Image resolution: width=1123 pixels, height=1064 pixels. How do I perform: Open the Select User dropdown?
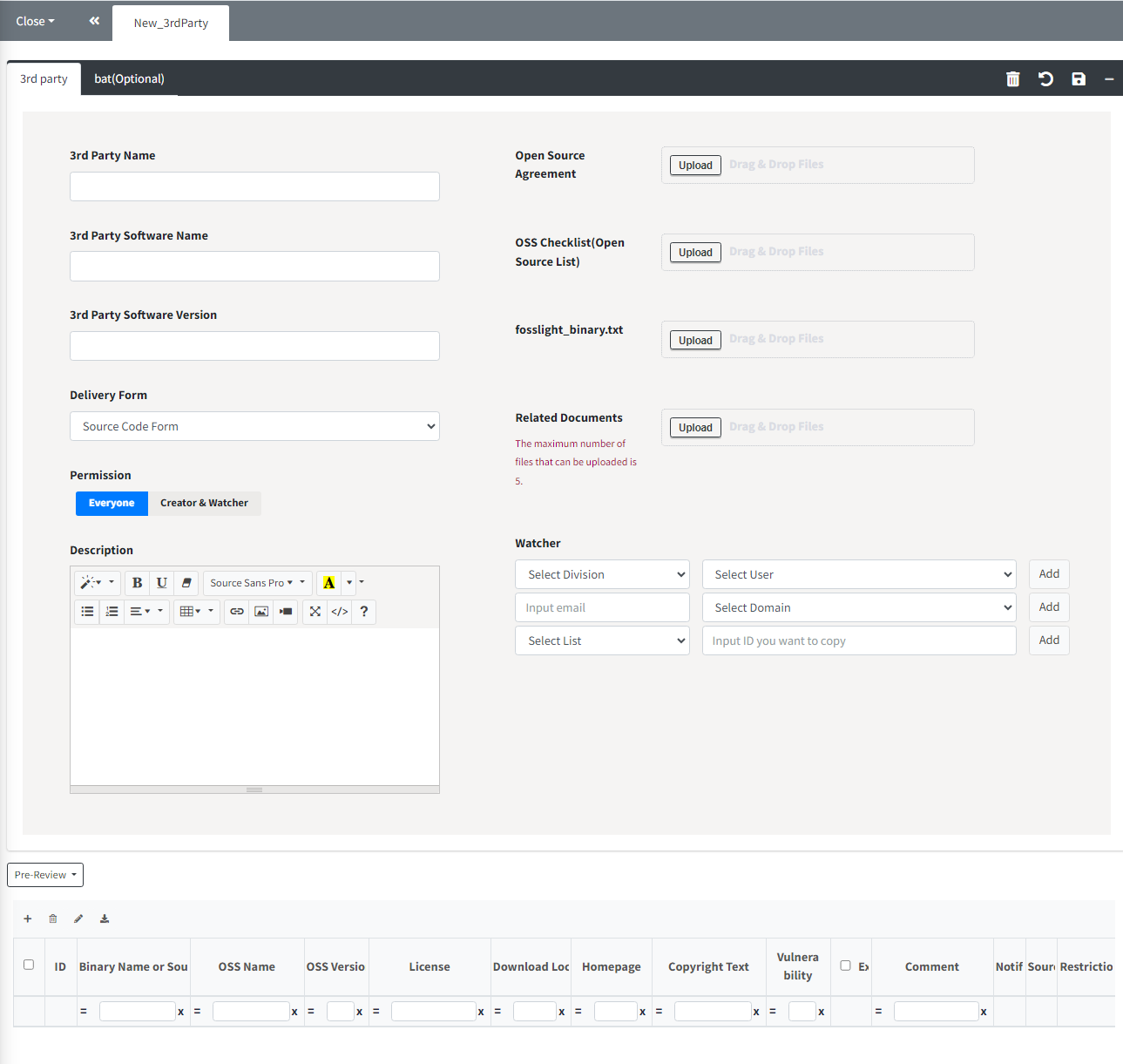tap(859, 574)
